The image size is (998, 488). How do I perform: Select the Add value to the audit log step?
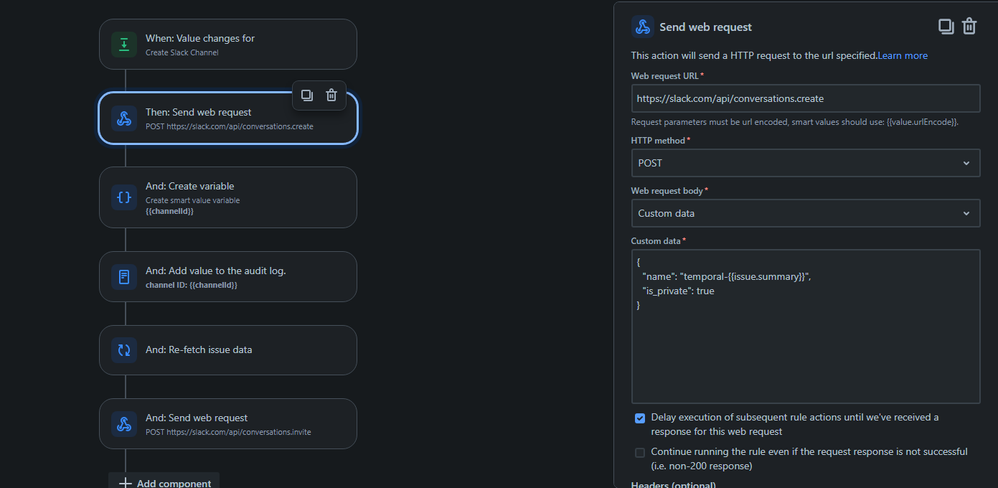(228, 277)
